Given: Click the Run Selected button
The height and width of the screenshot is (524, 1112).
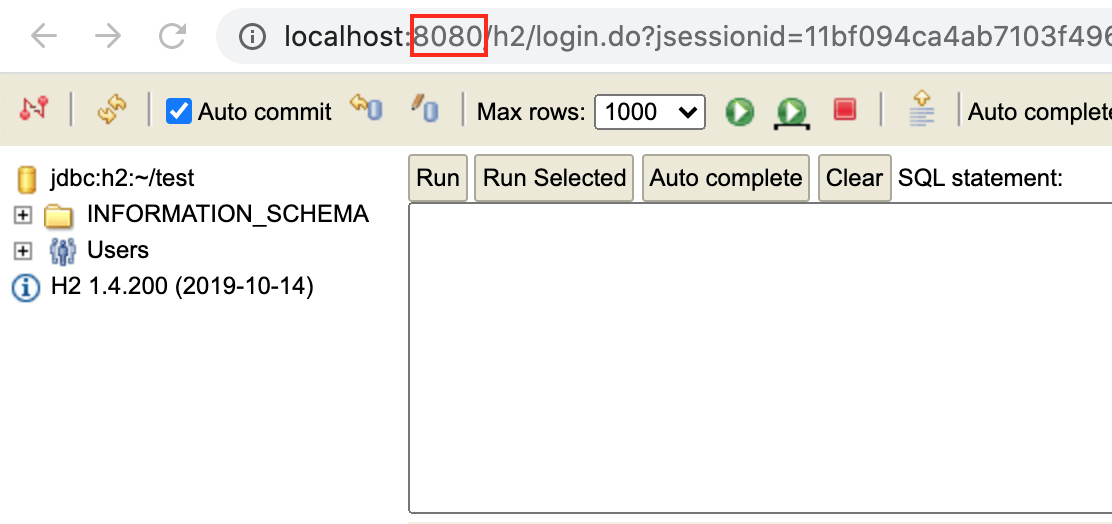Looking at the screenshot, I should click(554, 179).
